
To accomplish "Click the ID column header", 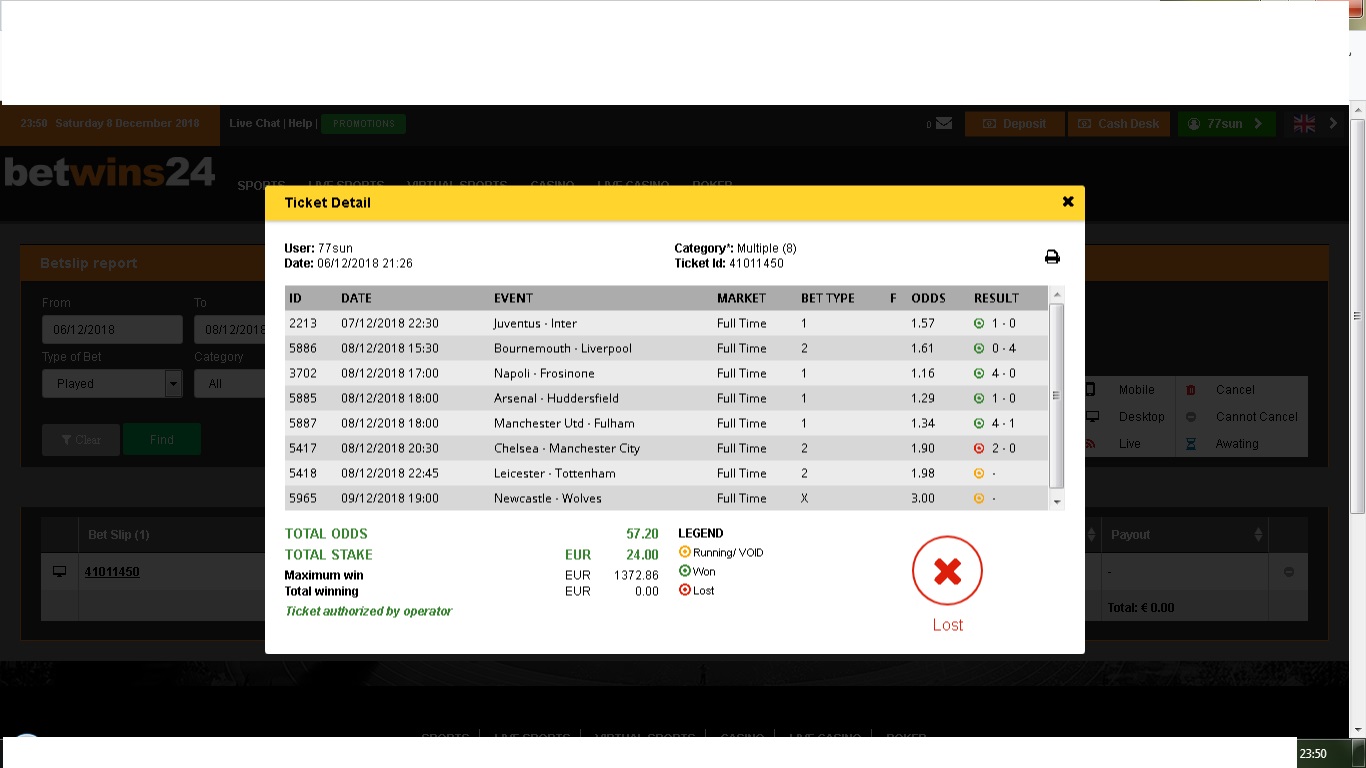I will 295,298.
